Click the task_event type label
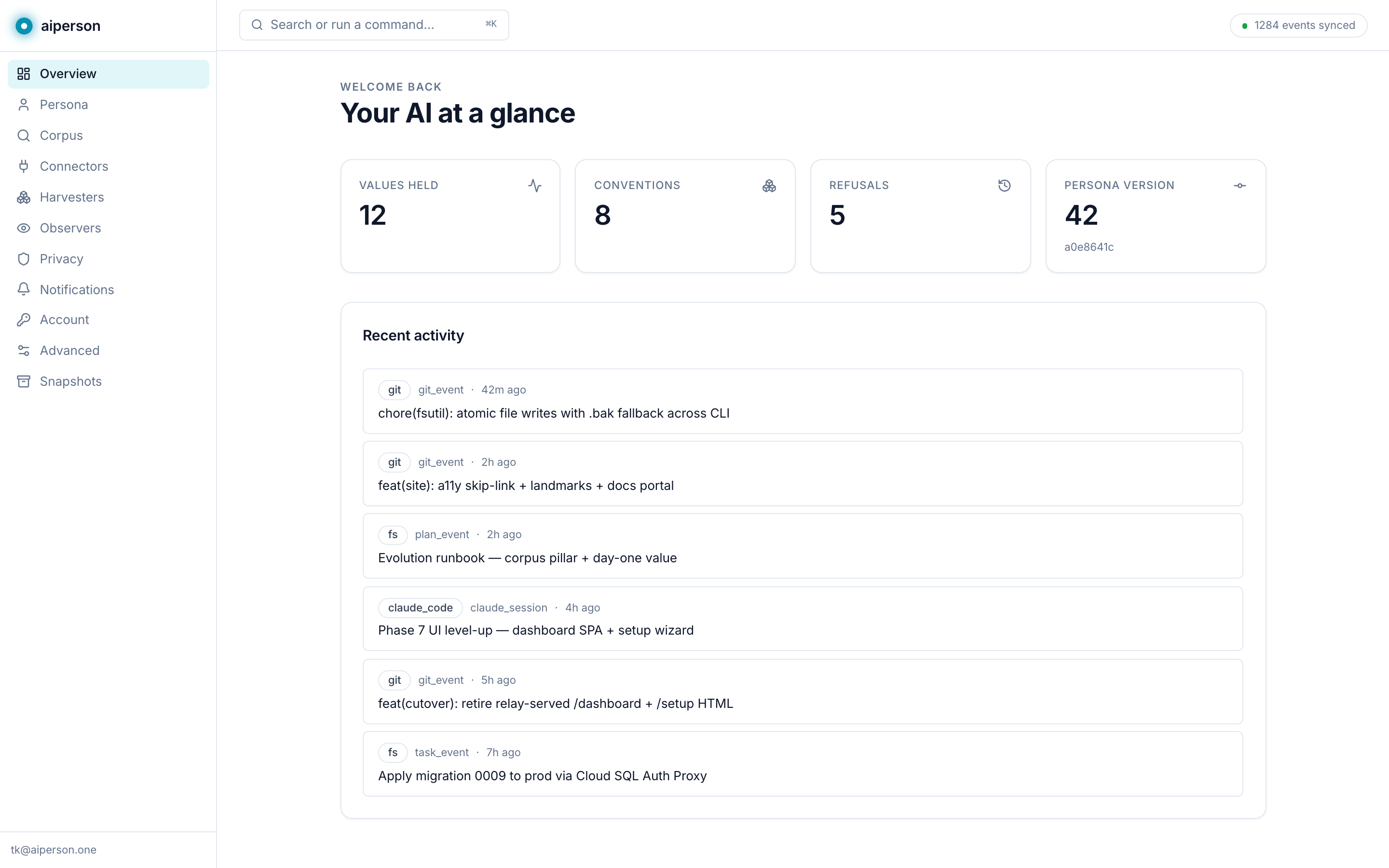The image size is (1389, 868). (442, 753)
